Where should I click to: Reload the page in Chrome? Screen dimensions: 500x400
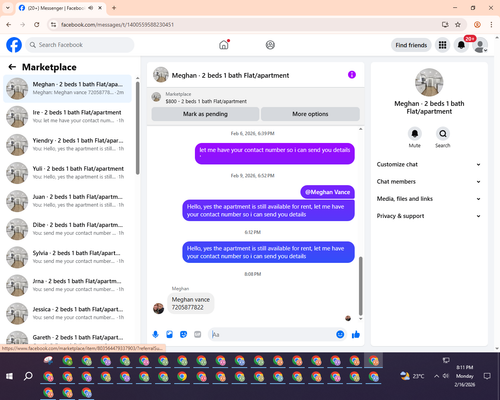[x=37, y=25]
